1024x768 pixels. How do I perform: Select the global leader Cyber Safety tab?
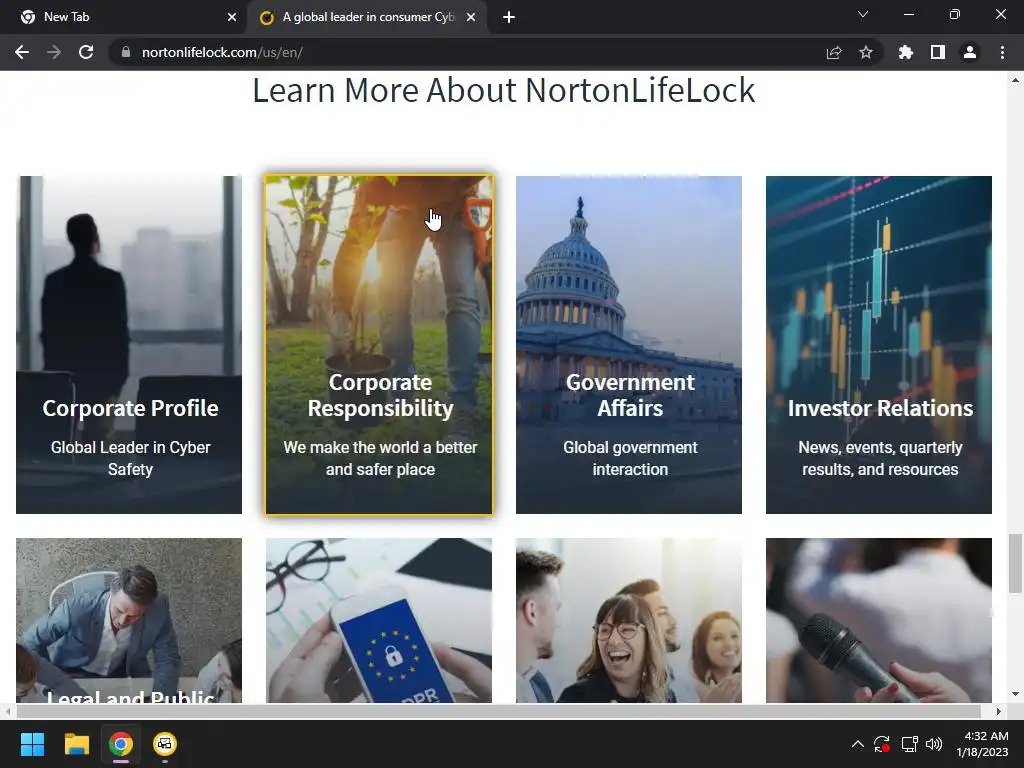(367, 17)
